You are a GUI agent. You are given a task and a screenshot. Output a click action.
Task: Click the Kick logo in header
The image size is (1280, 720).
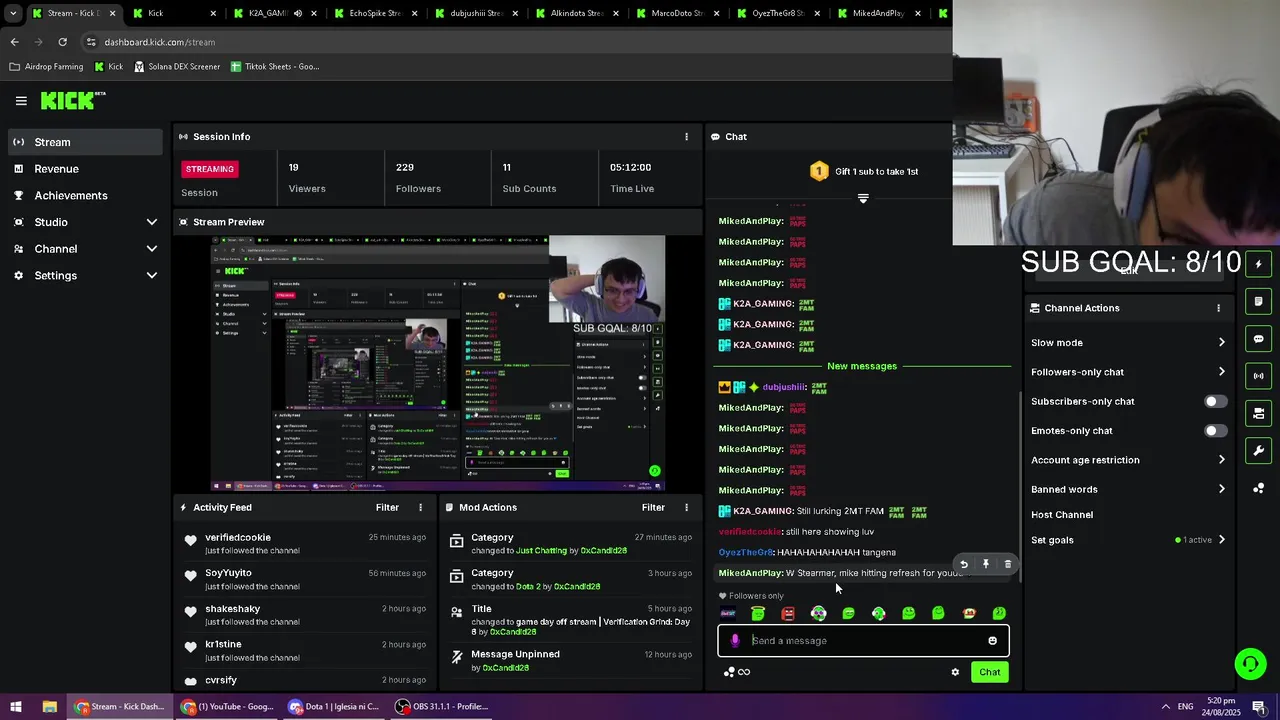point(72,100)
